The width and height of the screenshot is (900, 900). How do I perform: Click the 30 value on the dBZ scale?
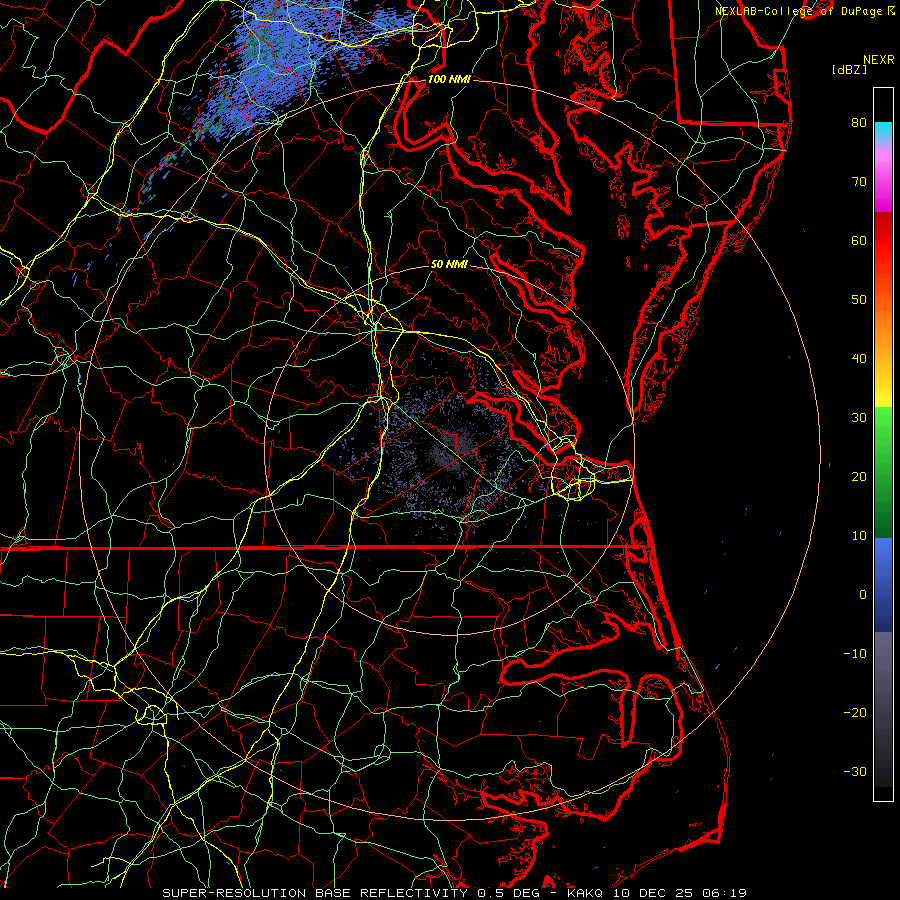(859, 418)
